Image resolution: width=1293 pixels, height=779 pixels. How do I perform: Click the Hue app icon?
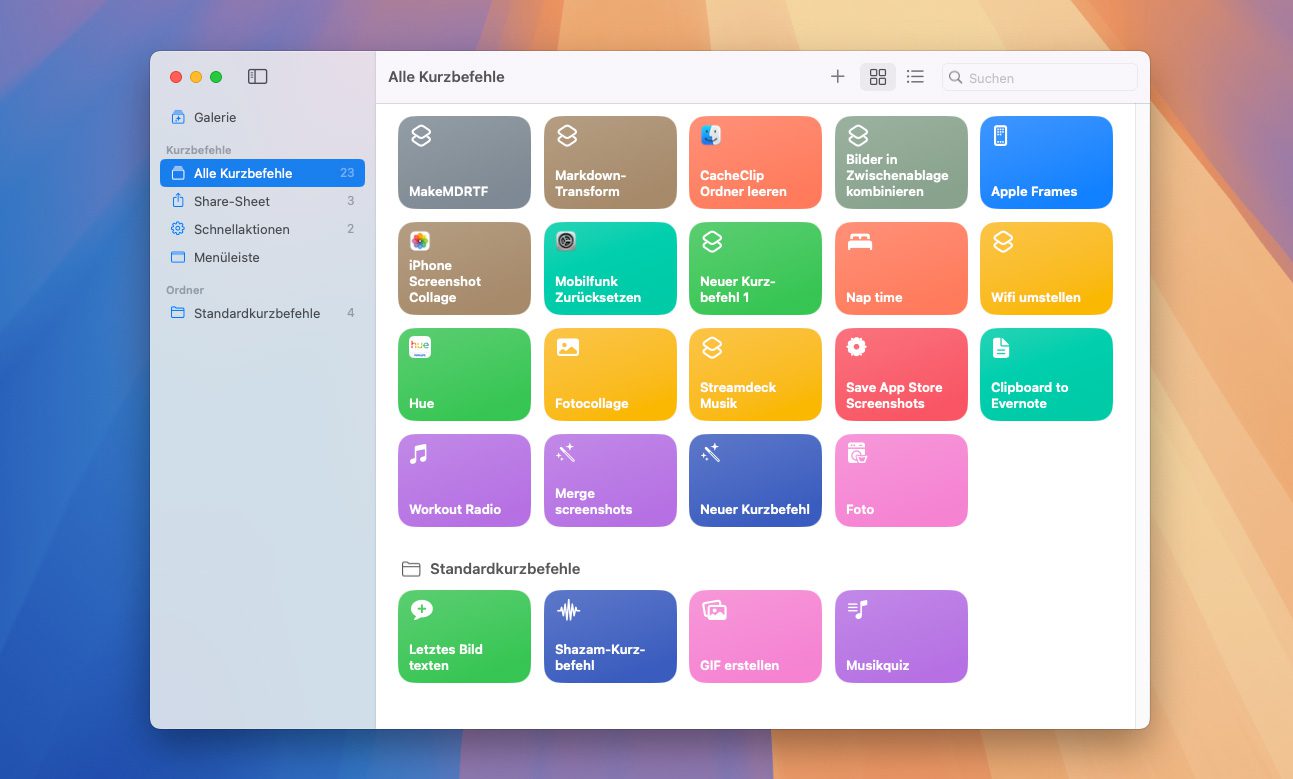[420, 348]
